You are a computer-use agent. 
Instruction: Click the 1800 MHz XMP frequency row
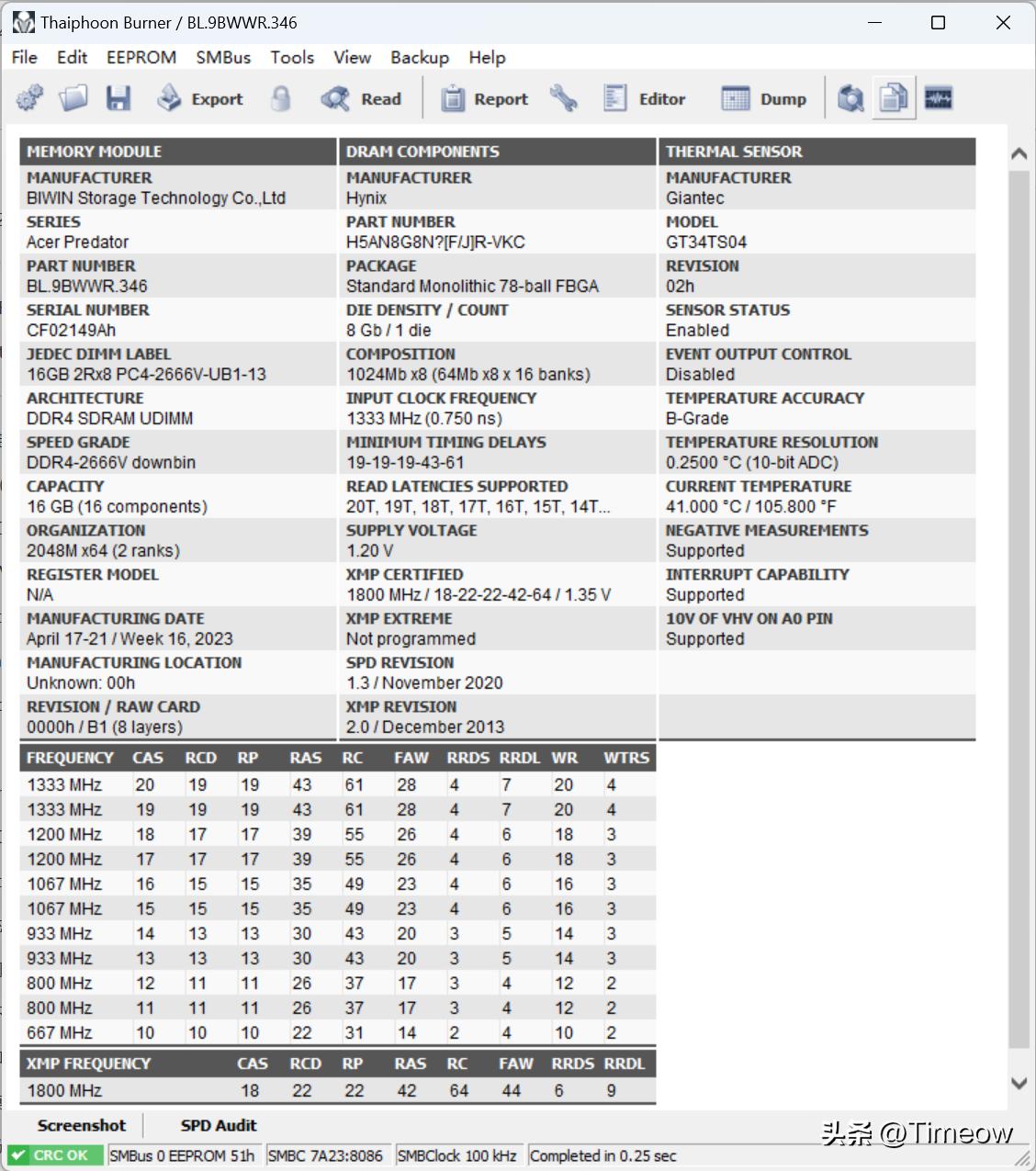[338, 1090]
